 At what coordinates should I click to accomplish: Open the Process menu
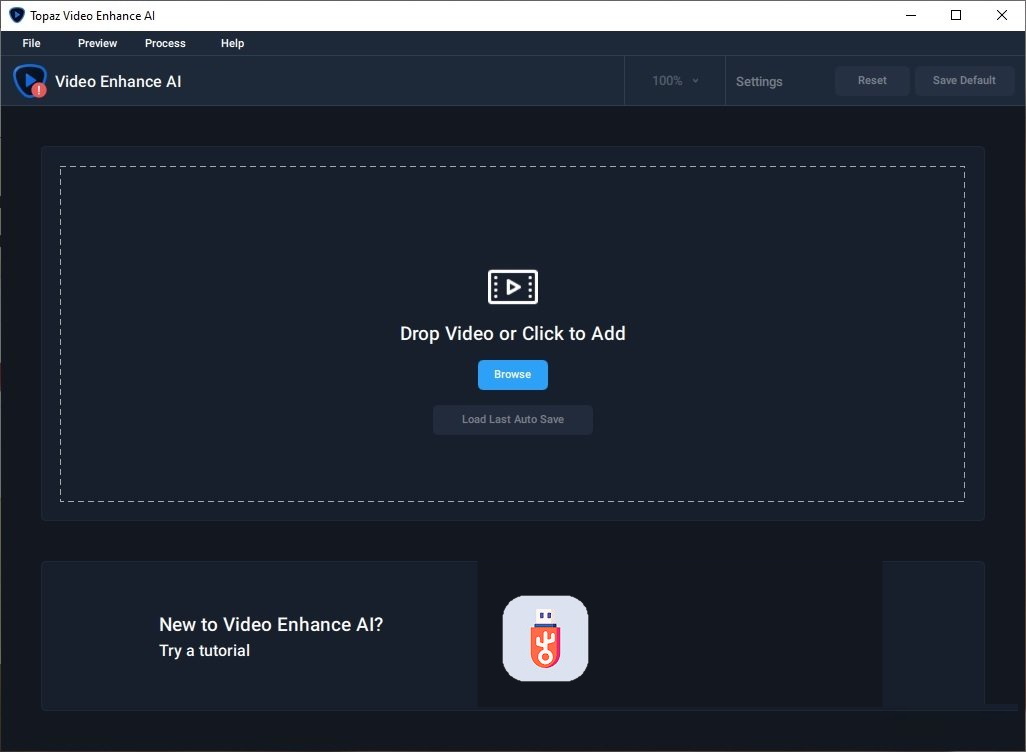click(x=165, y=43)
